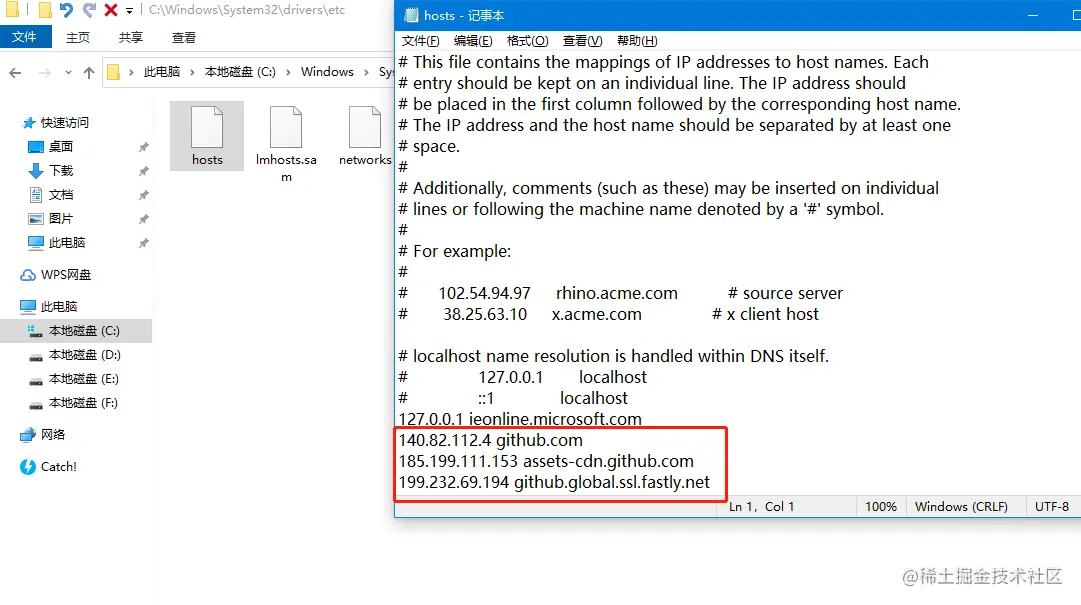Image resolution: width=1081 pixels, height=605 pixels.
Task: Switch to the 主页 ribbon tab
Action: pos(78,37)
